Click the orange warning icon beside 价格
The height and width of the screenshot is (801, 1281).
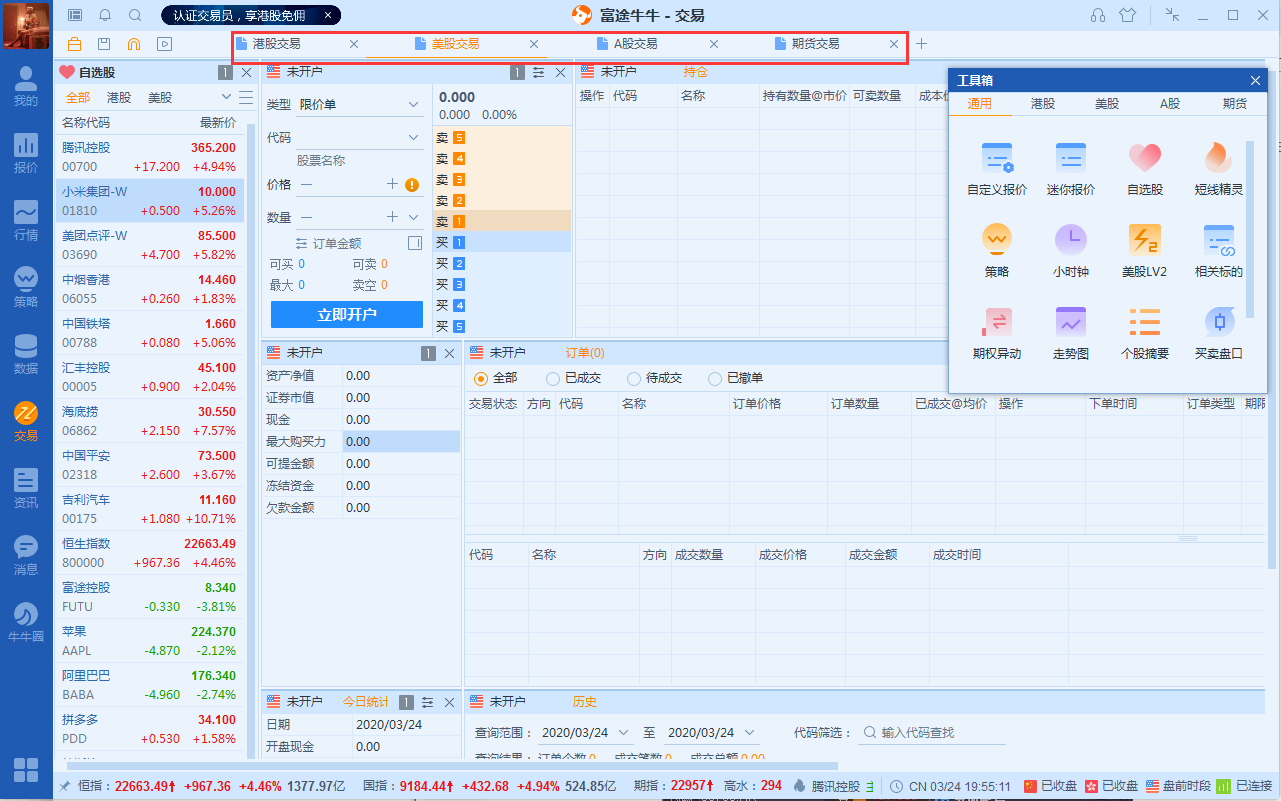[x=412, y=184]
